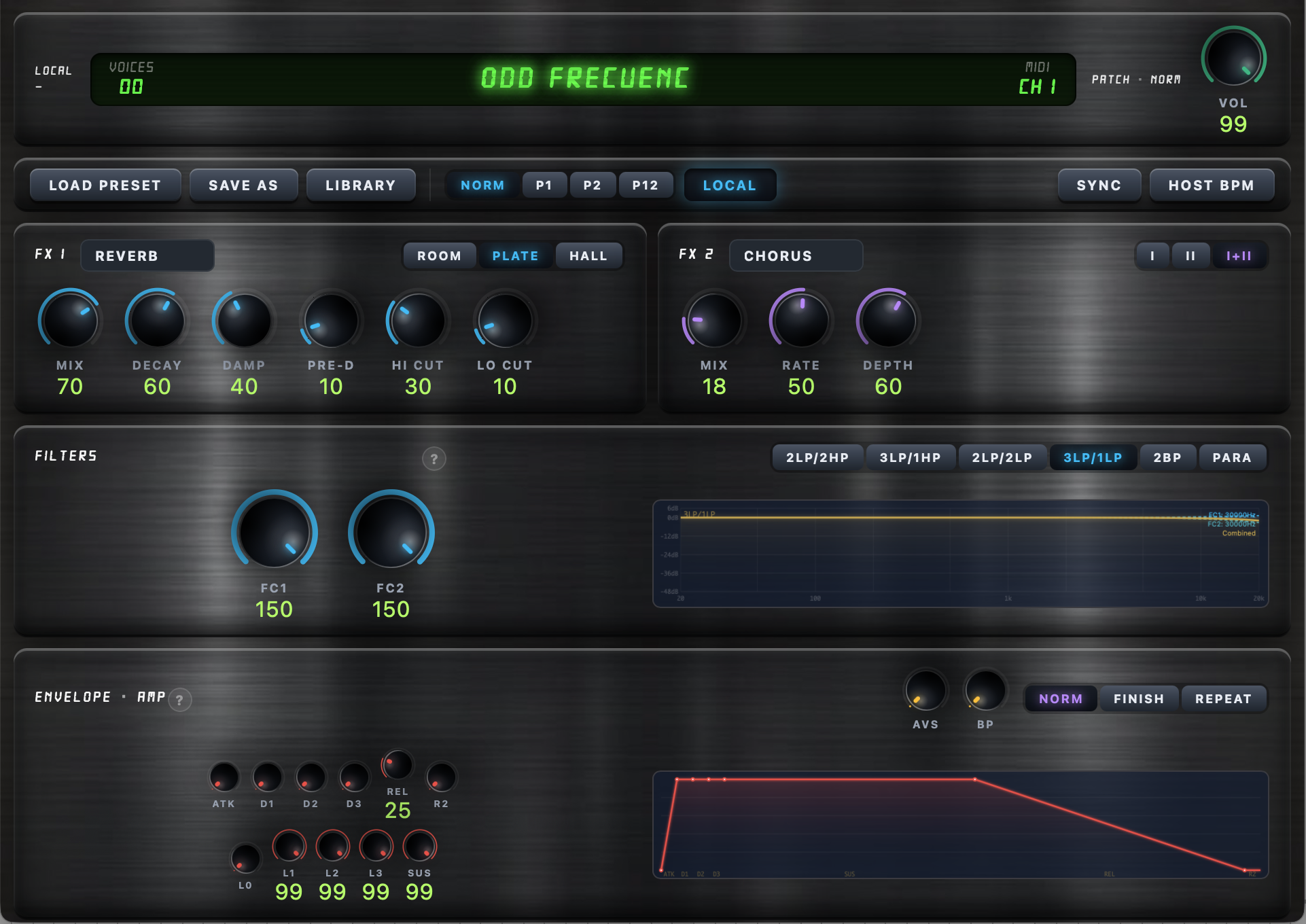Click the chorus RATE knob
This screenshot has width=1306, height=924.
[801, 321]
